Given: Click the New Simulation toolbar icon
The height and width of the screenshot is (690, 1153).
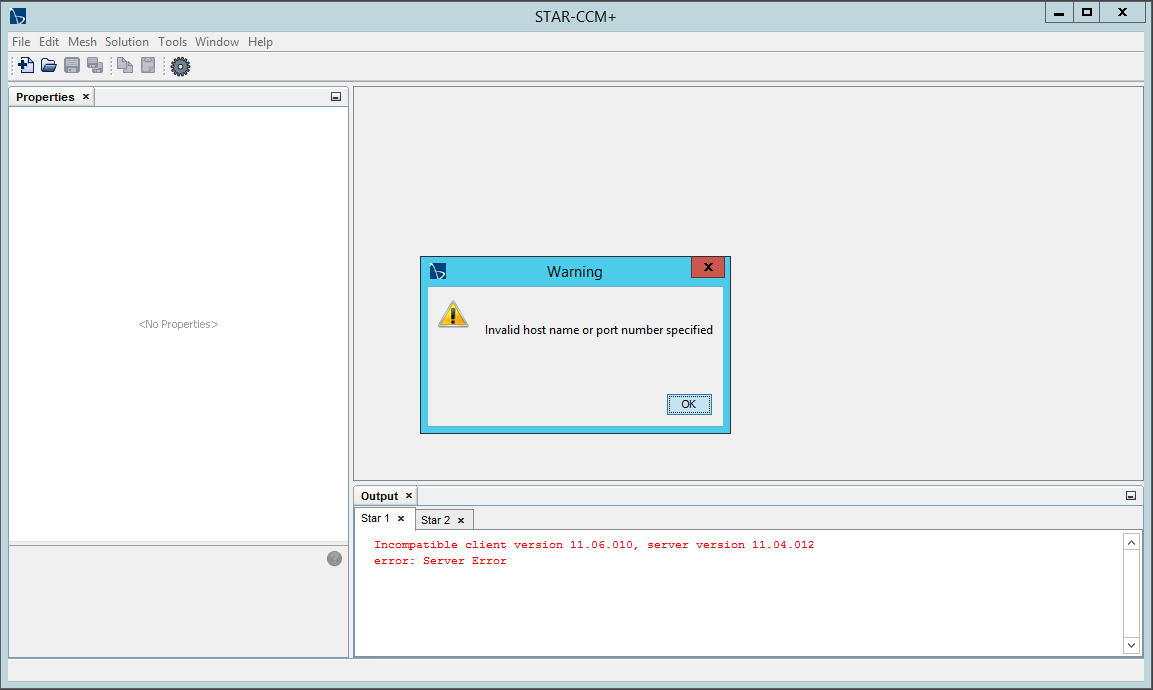Looking at the screenshot, I should [26, 65].
